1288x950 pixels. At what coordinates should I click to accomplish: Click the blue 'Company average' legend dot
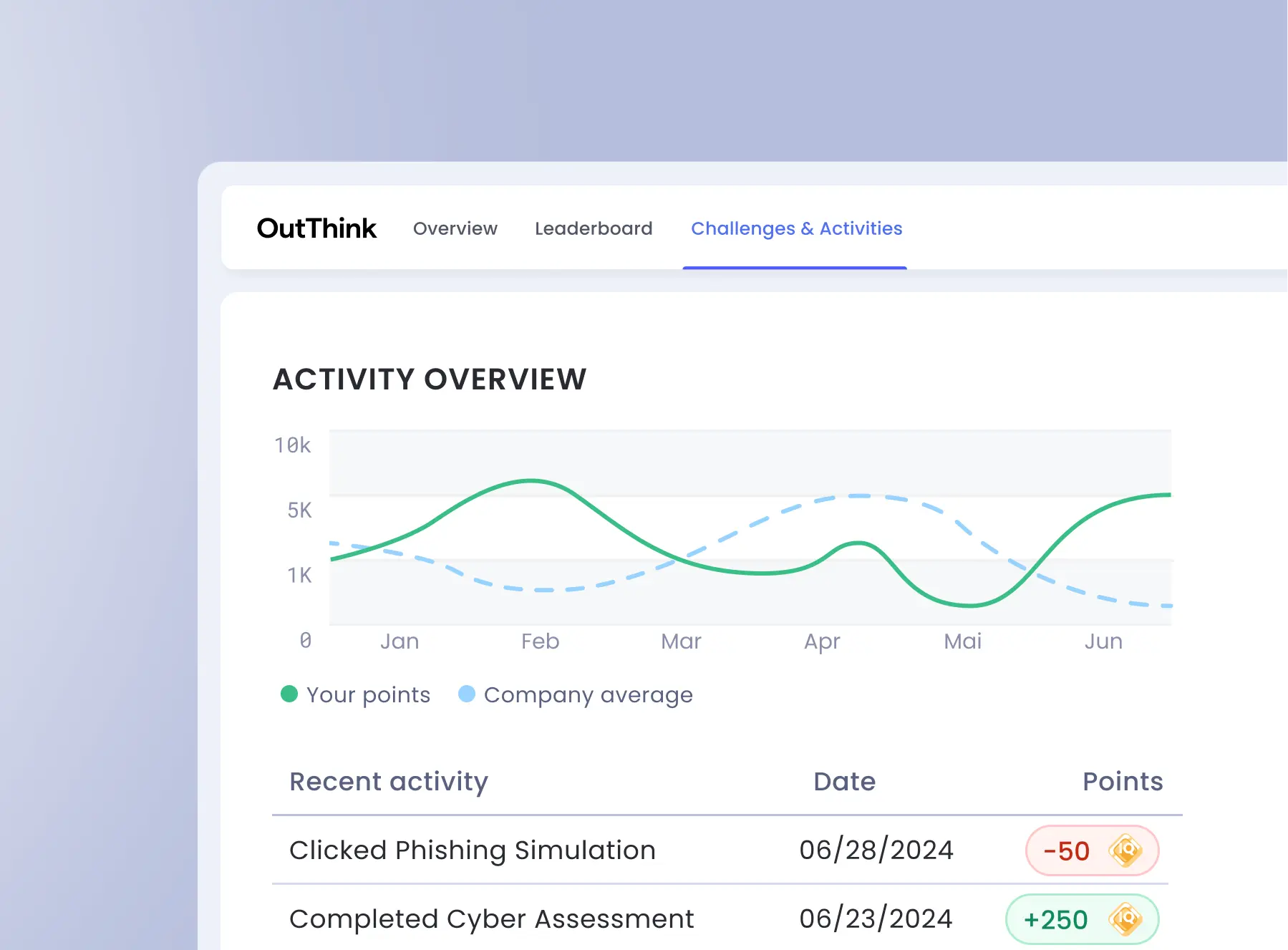pos(468,694)
